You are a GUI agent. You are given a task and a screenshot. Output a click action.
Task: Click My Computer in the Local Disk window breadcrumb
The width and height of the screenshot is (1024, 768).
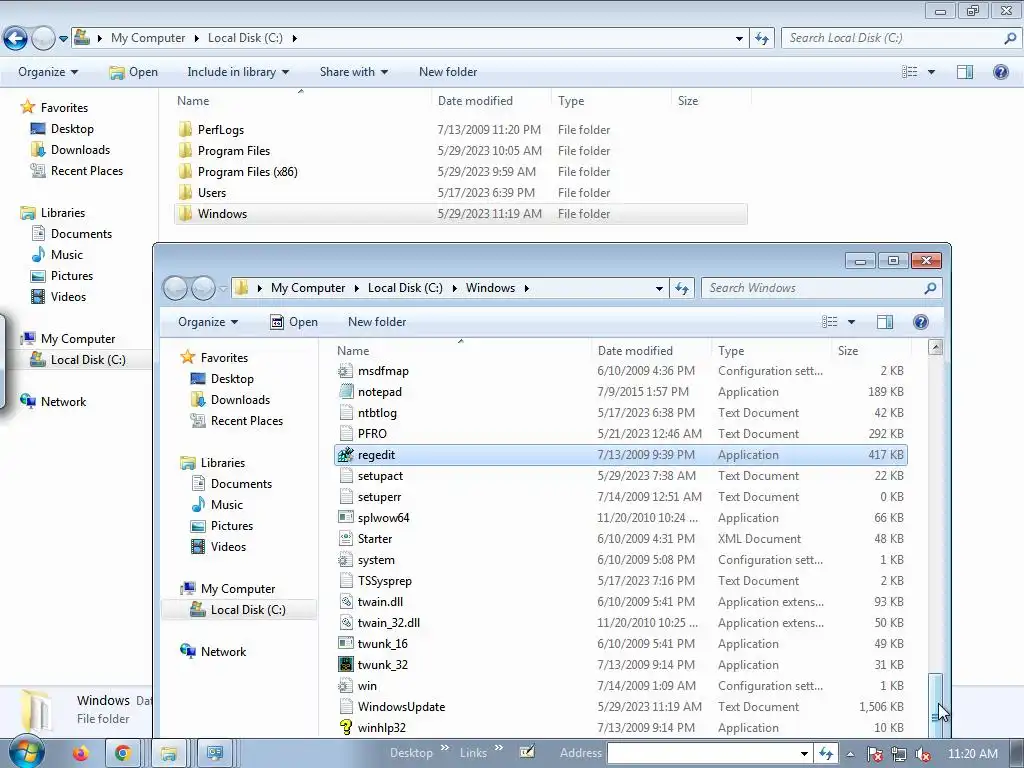[x=148, y=39]
